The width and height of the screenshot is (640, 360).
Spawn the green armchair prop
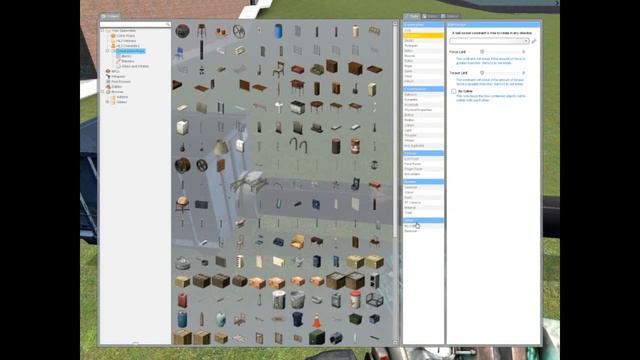pyautogui.click(x=317, y=69)
